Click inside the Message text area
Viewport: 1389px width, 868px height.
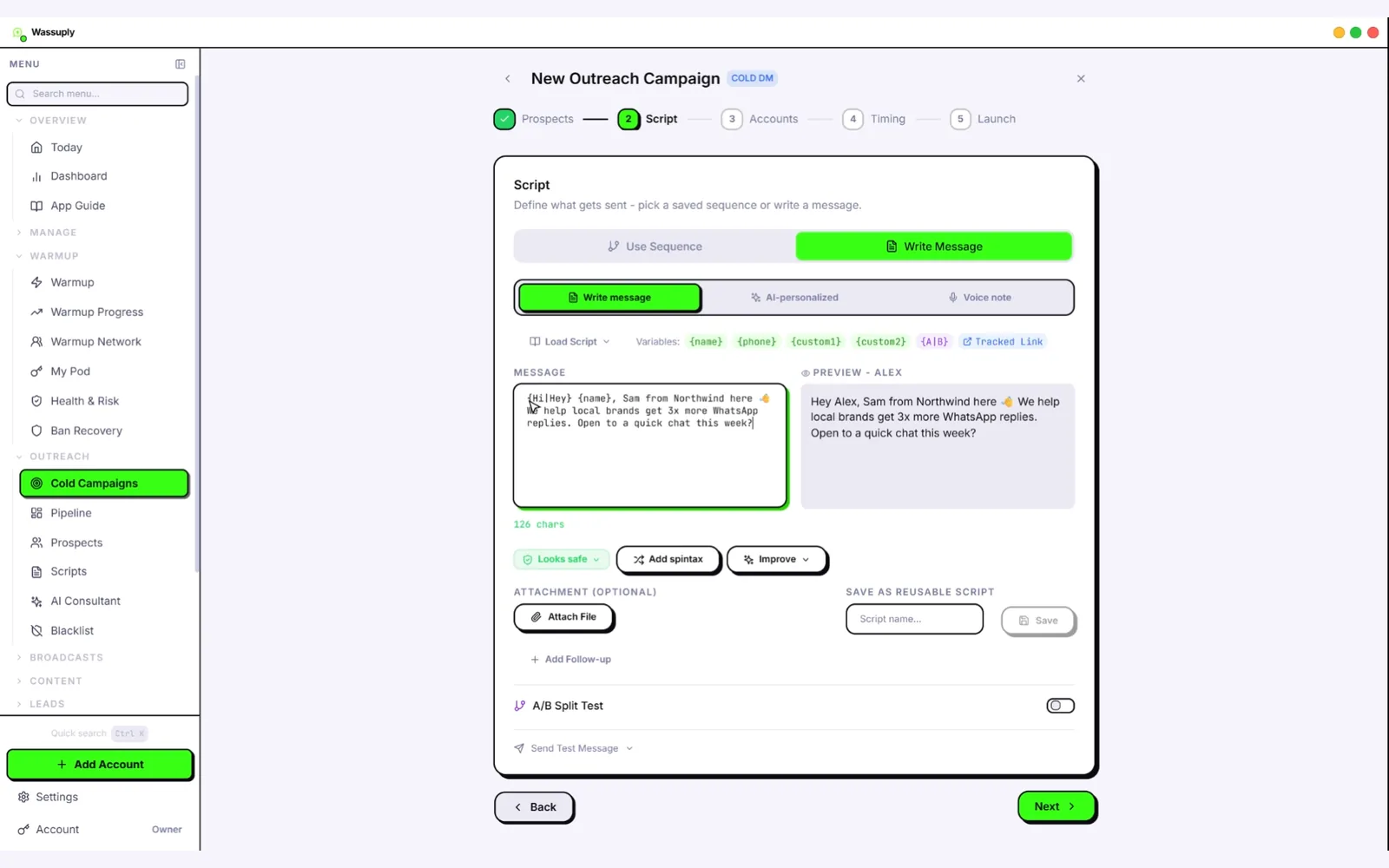click(650, 446)
